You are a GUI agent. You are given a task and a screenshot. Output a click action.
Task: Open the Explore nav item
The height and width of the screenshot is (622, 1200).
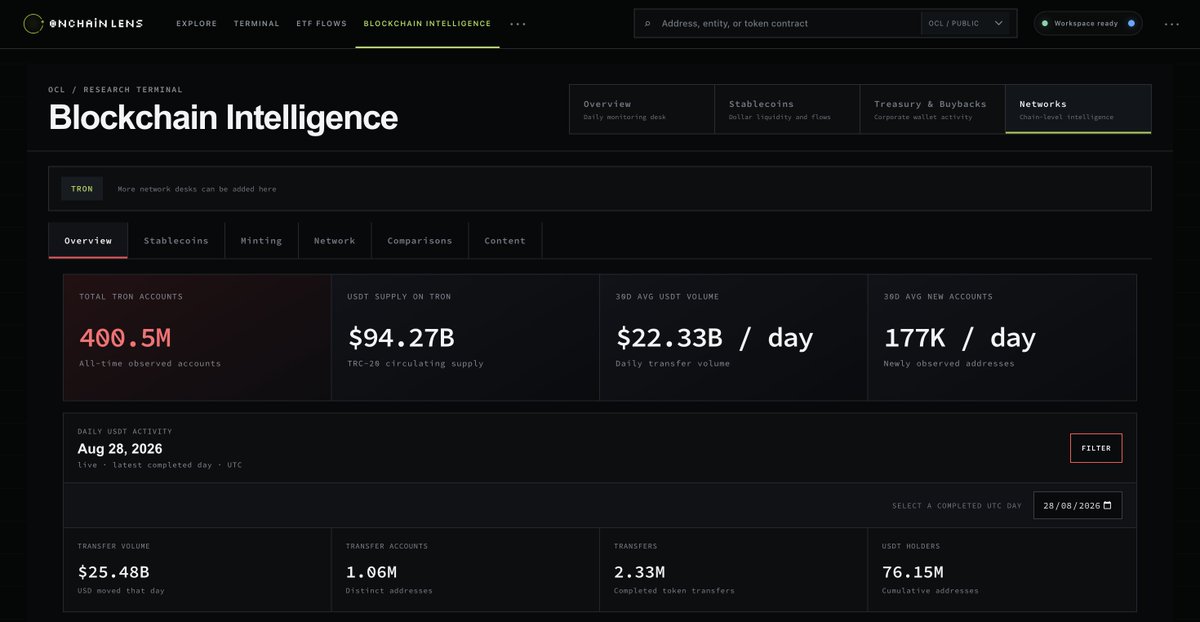click(196, 23)
